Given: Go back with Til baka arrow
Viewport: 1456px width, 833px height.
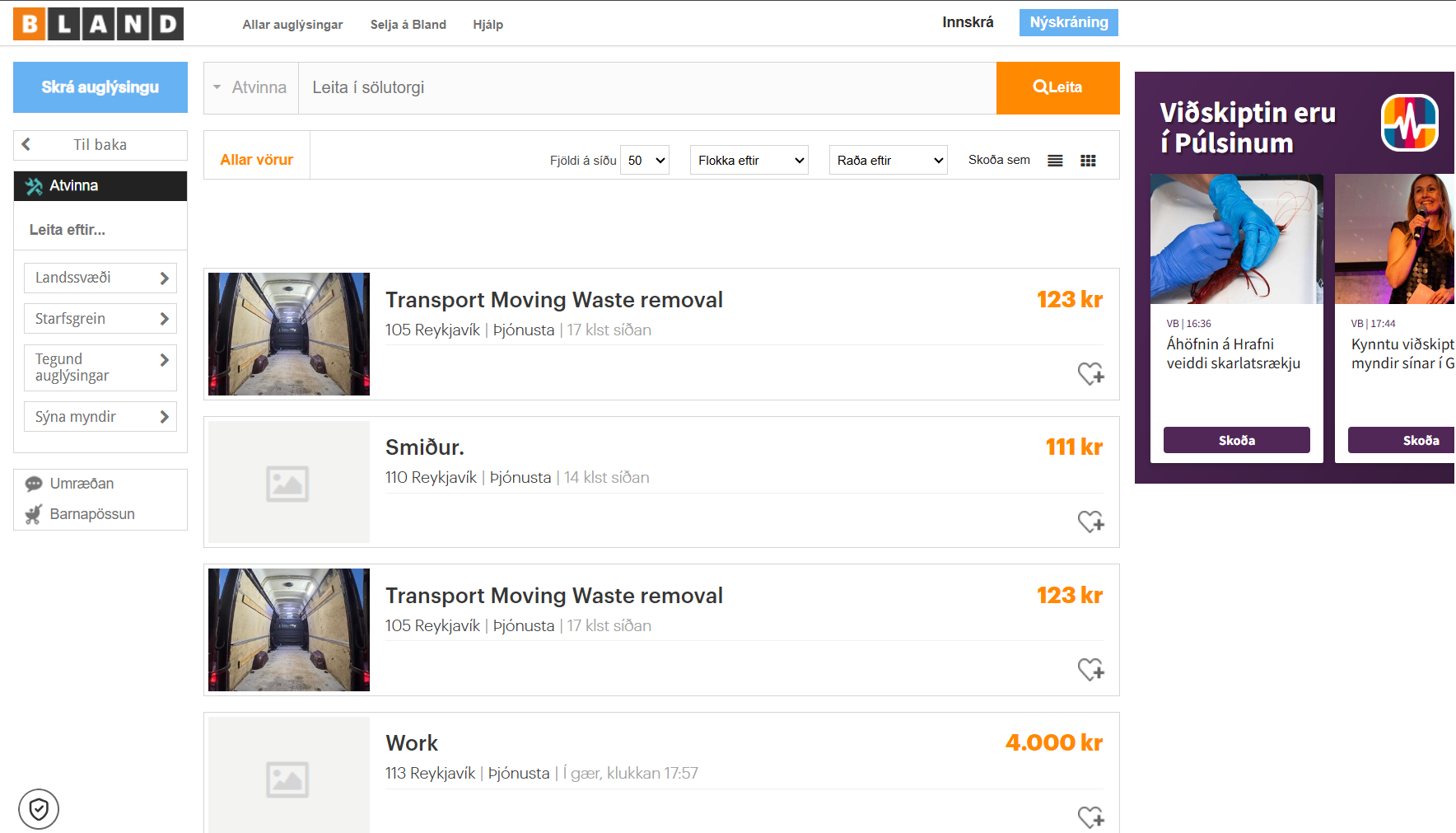Looking at the screenshot, I should click(100, 145).
